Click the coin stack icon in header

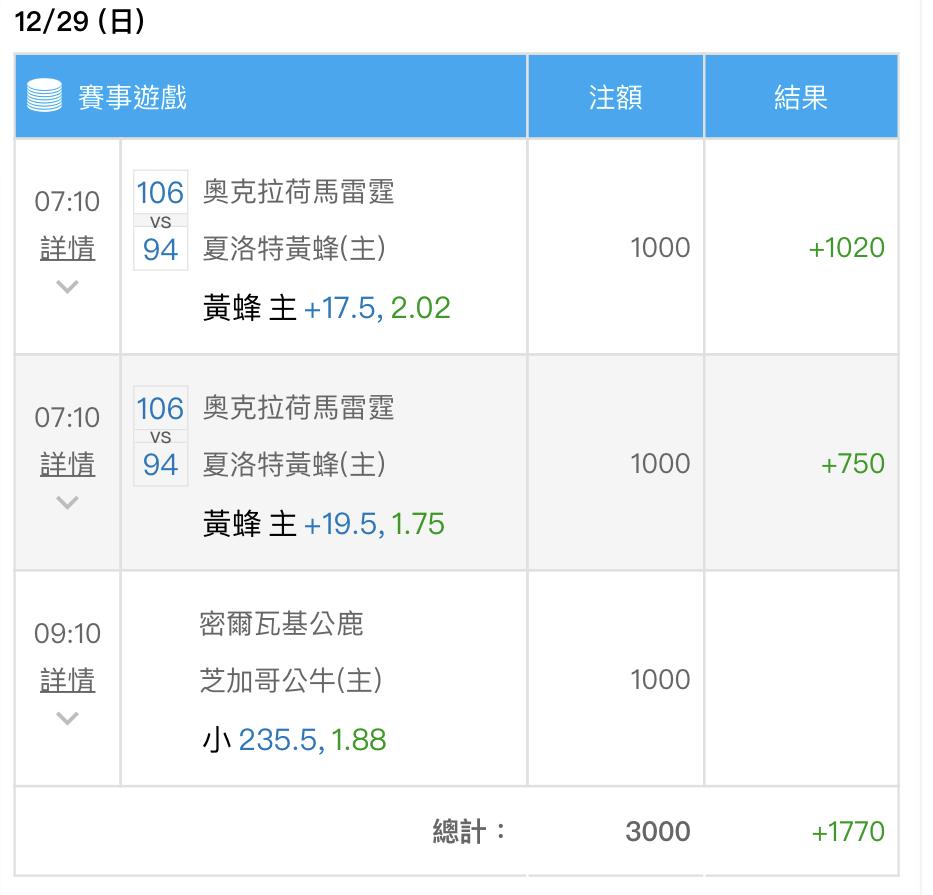click(x=45, y=95)
